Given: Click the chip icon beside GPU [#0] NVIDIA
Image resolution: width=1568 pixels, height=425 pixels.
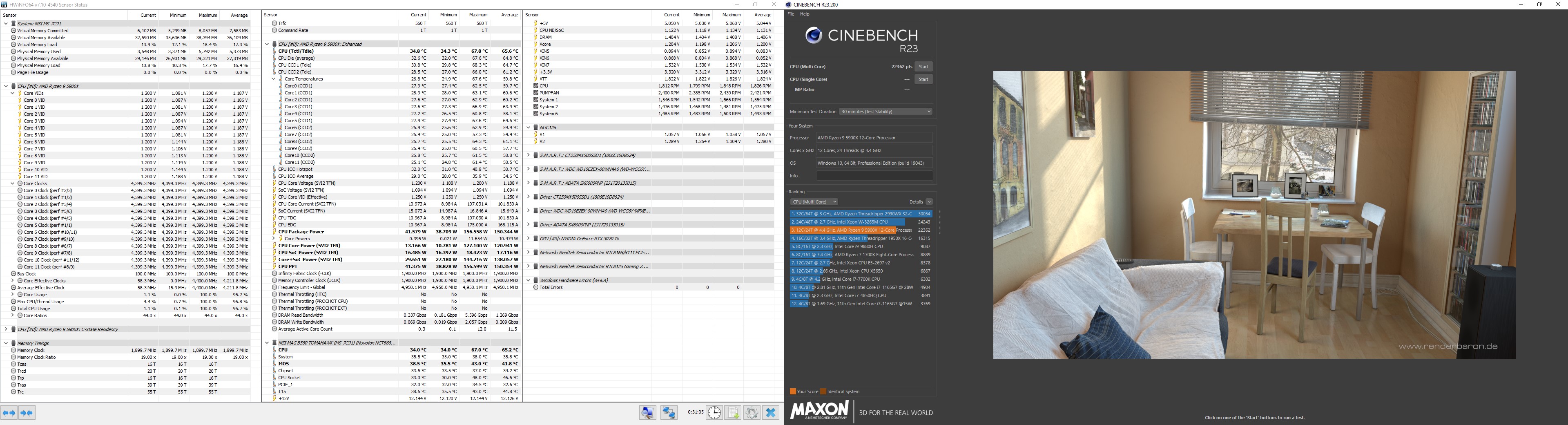Looking at the screenshot, I should click(535, 239).
